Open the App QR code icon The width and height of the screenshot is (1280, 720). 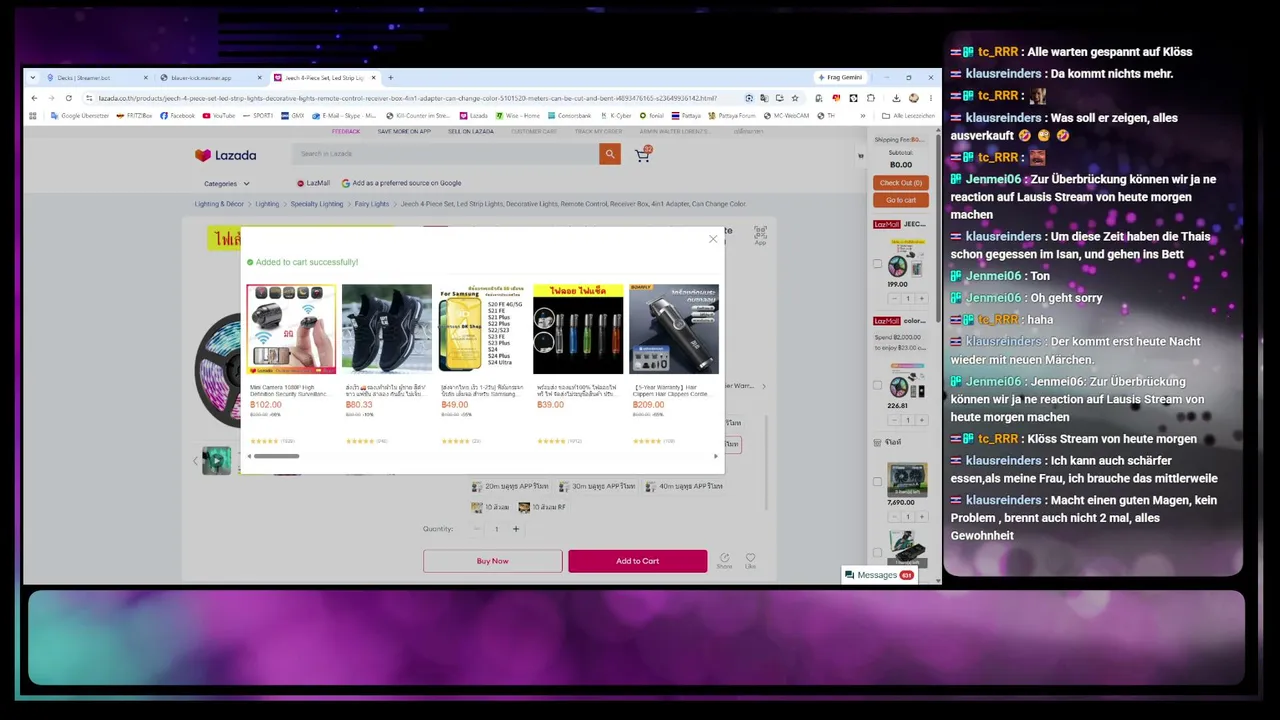(x=760, y=234)
